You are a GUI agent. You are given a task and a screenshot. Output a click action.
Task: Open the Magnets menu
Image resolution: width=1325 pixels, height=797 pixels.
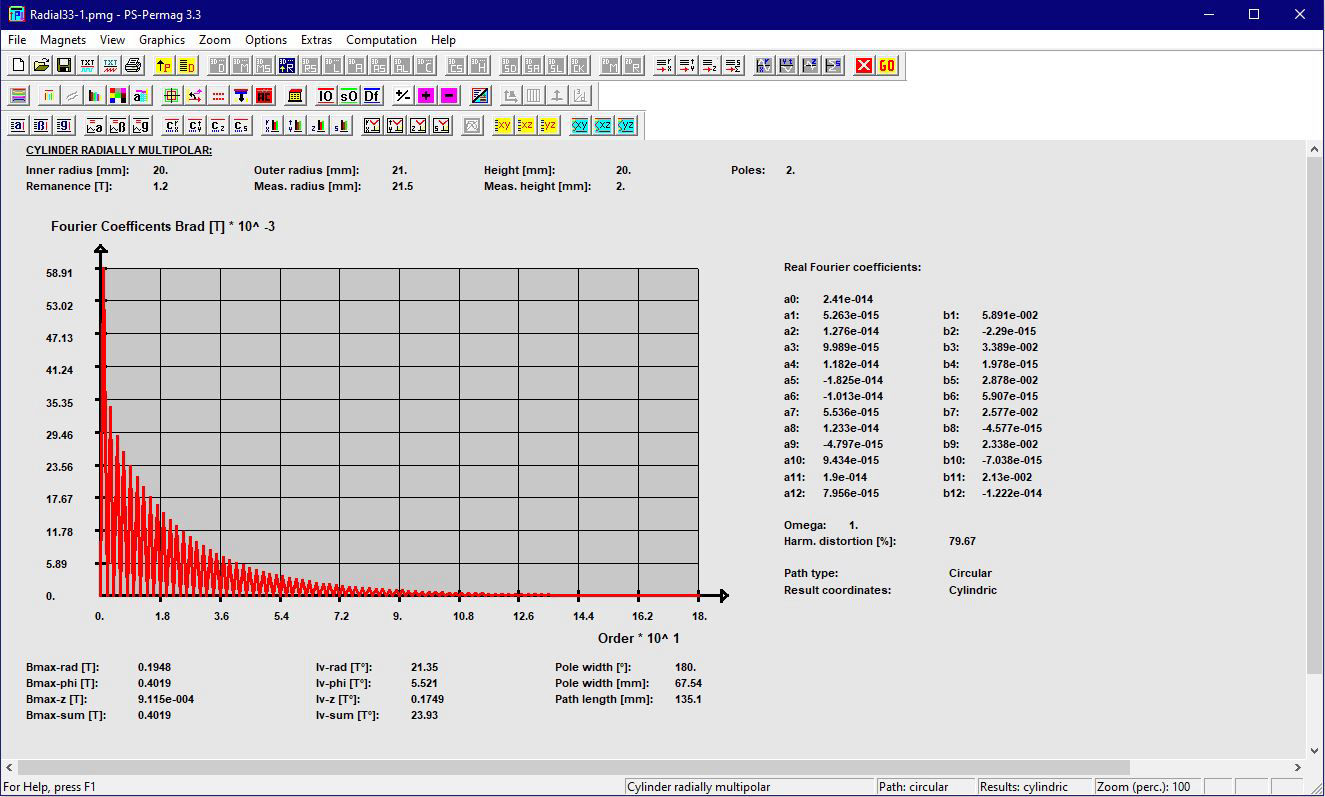pos(63,40)
